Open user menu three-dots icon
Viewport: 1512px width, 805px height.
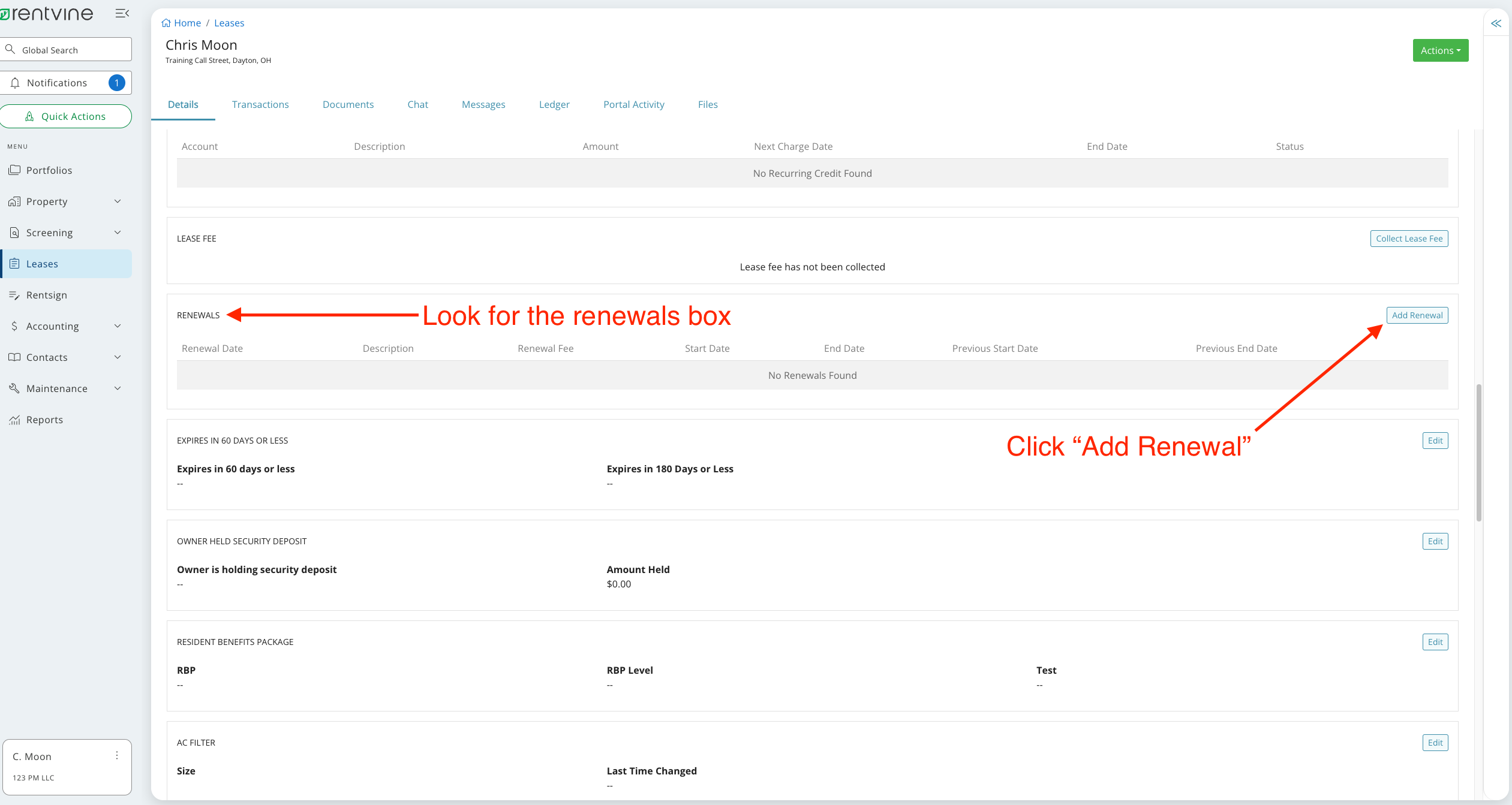coord(117,756)
